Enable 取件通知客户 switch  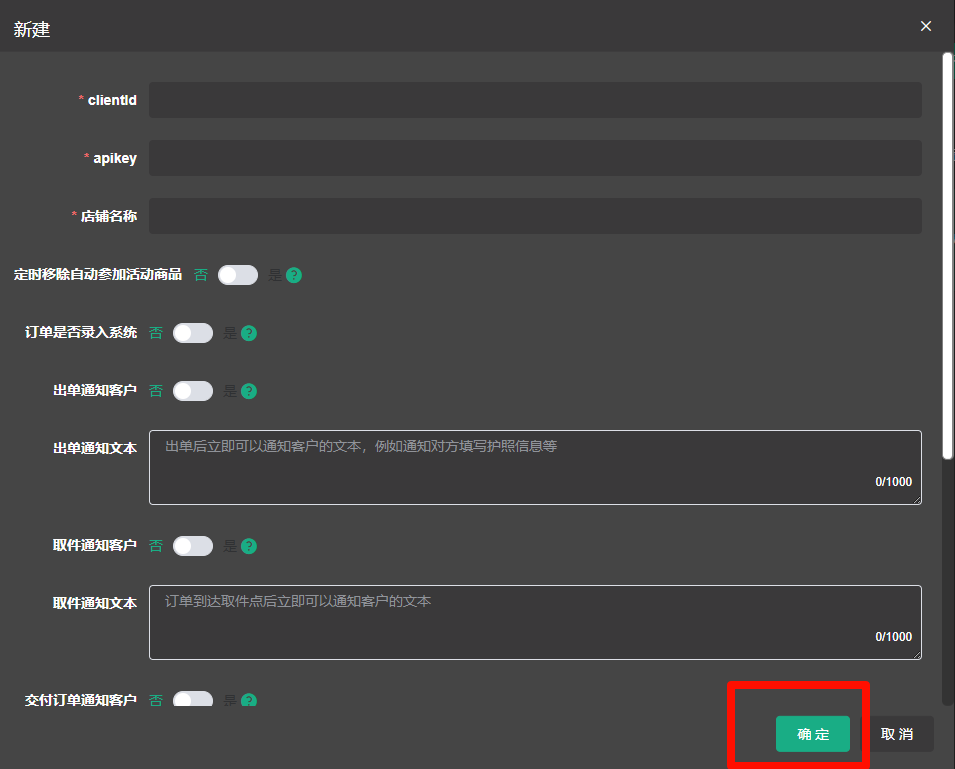pos(193,546)
